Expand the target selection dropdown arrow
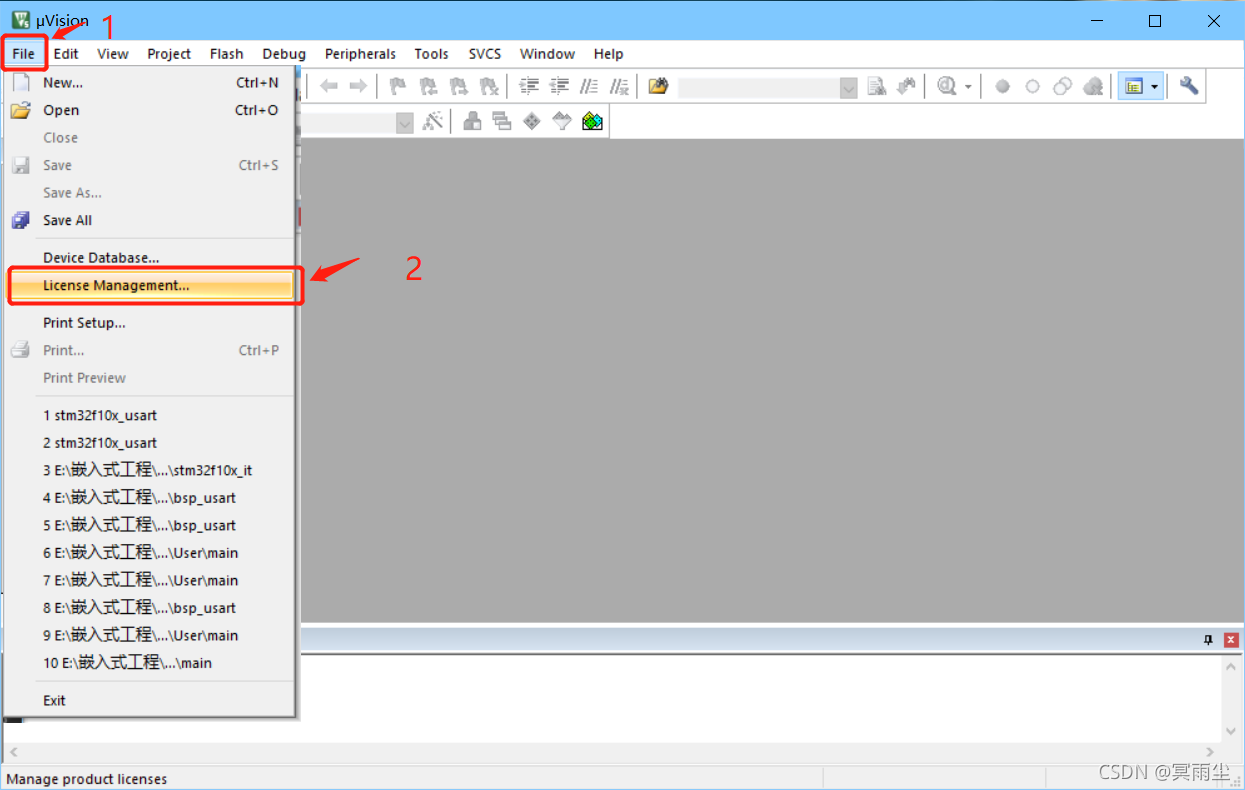Viewport: 1245px width, 790px height. tap(405, 122)
